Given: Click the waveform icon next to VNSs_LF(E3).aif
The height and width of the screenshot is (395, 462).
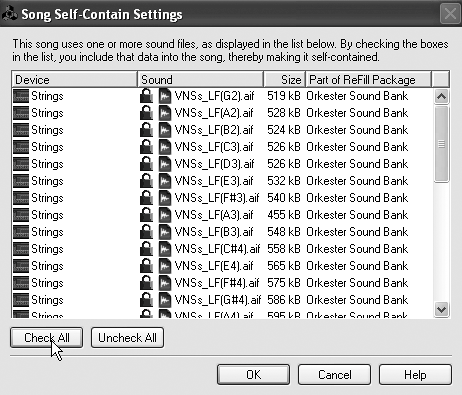Looking at the screenshot, I should click(165, 181).
